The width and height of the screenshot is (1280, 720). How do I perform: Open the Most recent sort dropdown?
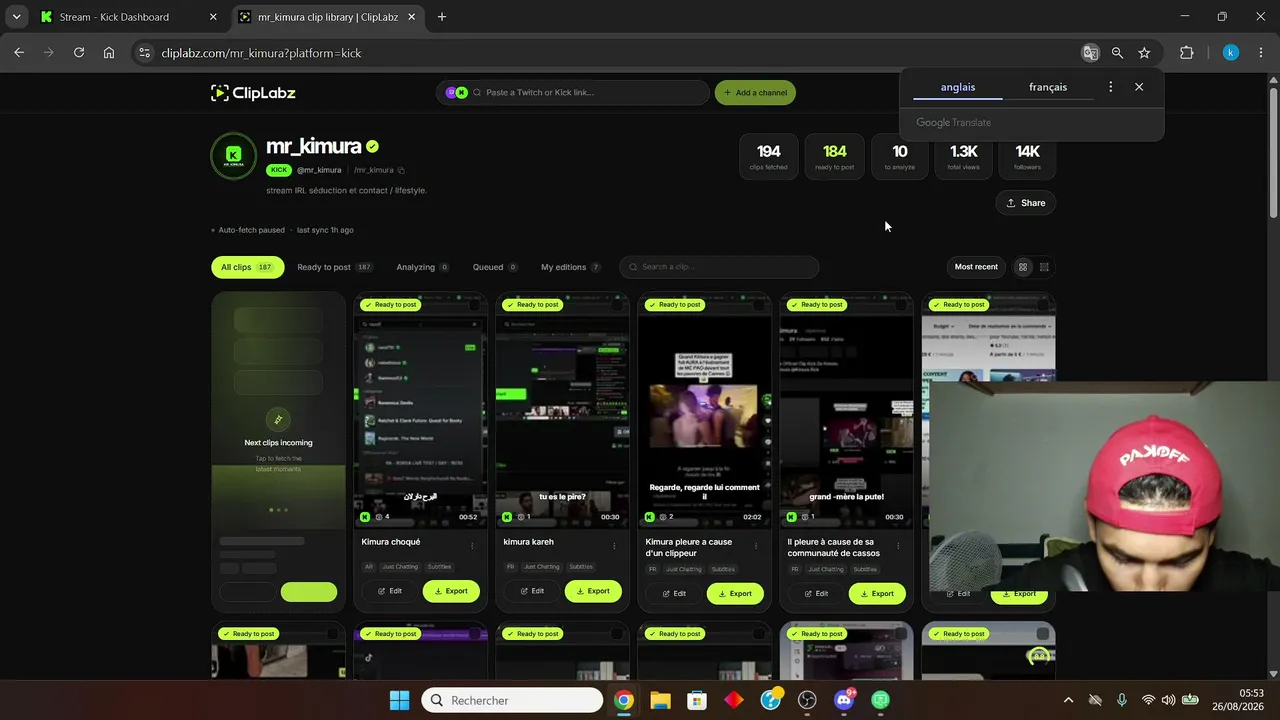click(x=976, y=267)
